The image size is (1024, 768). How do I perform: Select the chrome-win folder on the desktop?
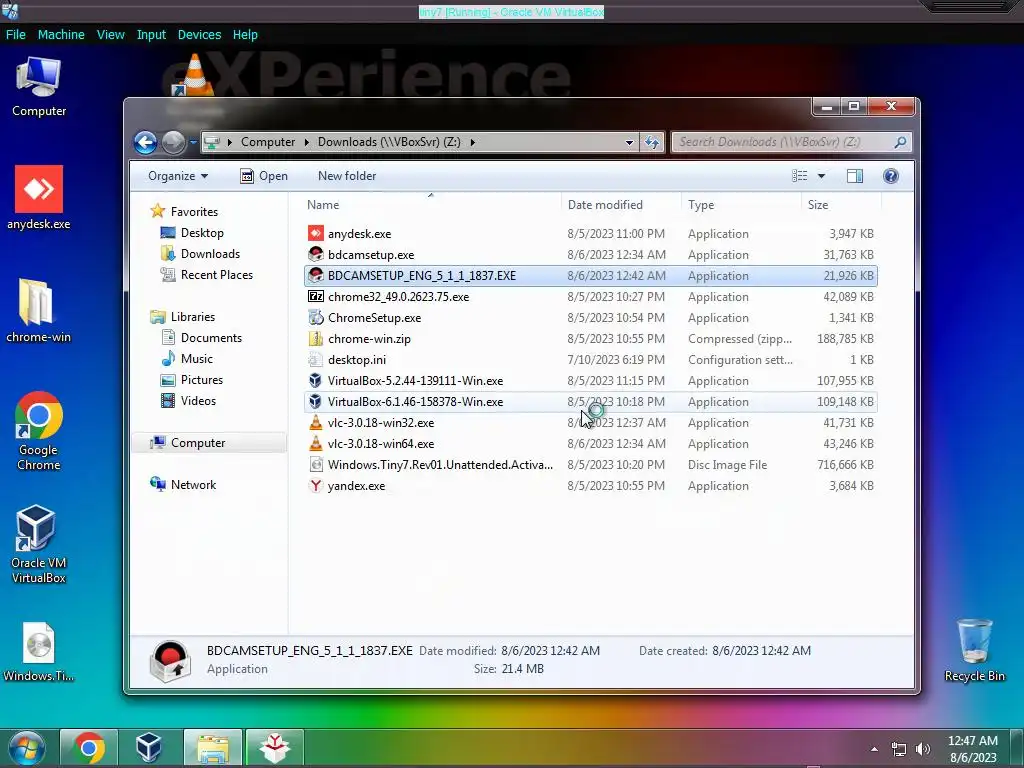pyautogui.click(x=39, y=311)
